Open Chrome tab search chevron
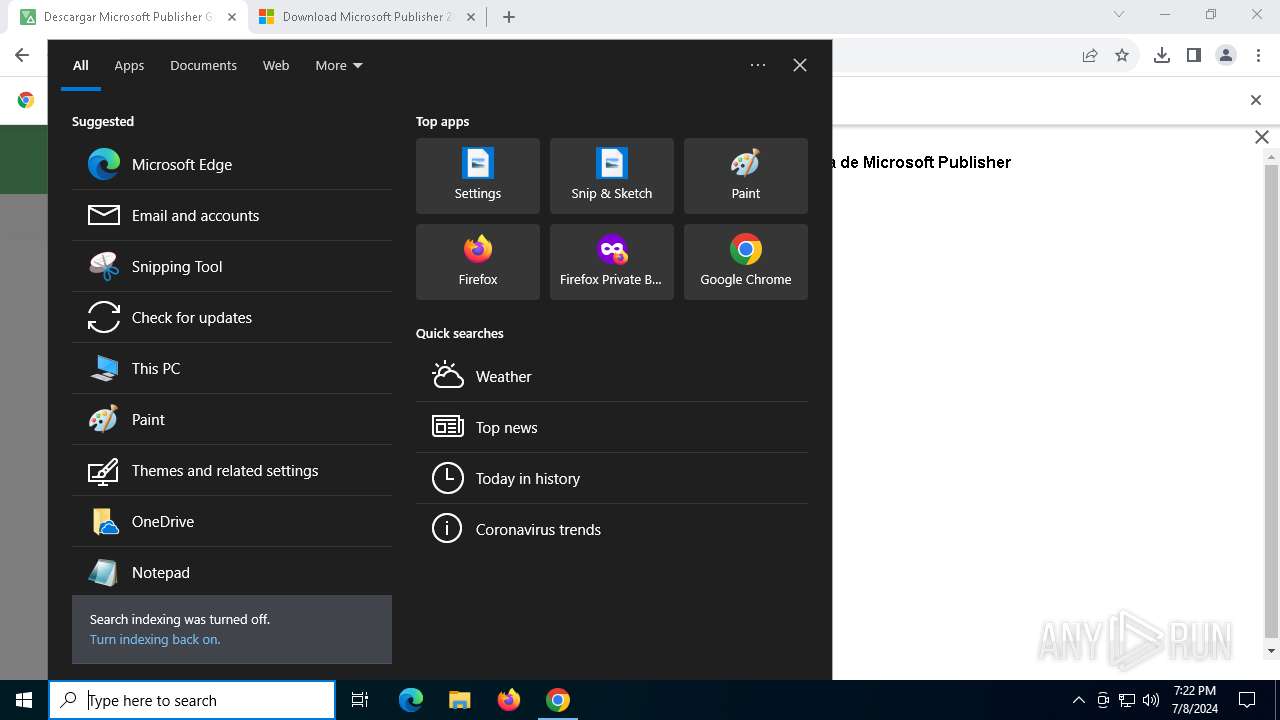The height and width of the screenshot is (720, 1280). point(1119,14)
